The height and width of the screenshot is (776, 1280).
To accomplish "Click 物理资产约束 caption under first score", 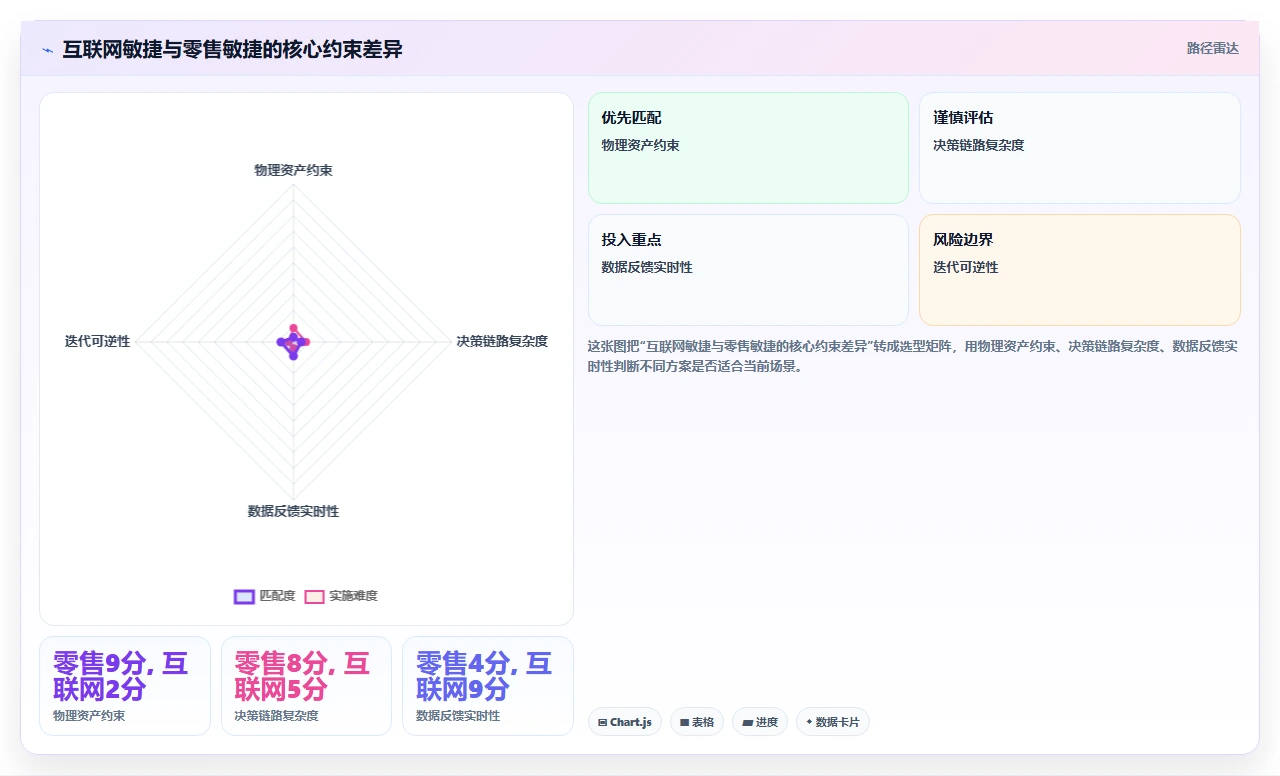I will (x=89, y=716).
